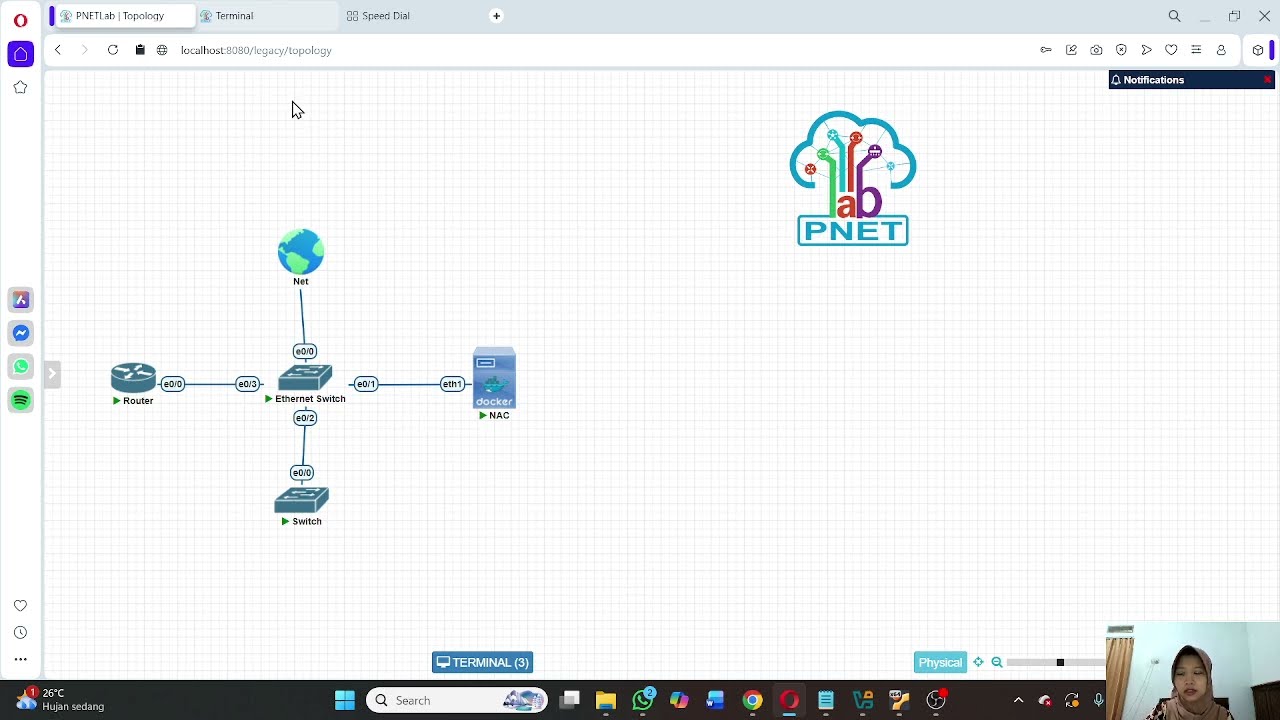This screenshot has height=720, width=1280.
Task: Switch to the Speed Dial tab
Action: 386,16
